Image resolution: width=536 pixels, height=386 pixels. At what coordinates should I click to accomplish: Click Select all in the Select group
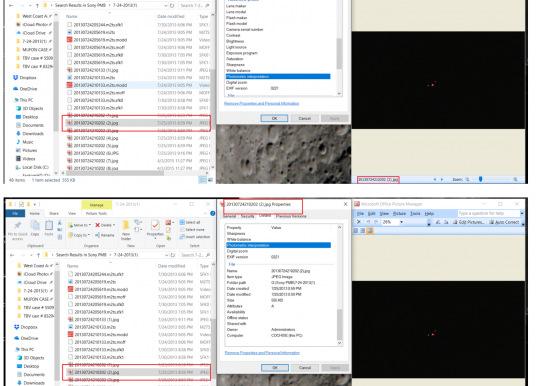click(190, 222)
